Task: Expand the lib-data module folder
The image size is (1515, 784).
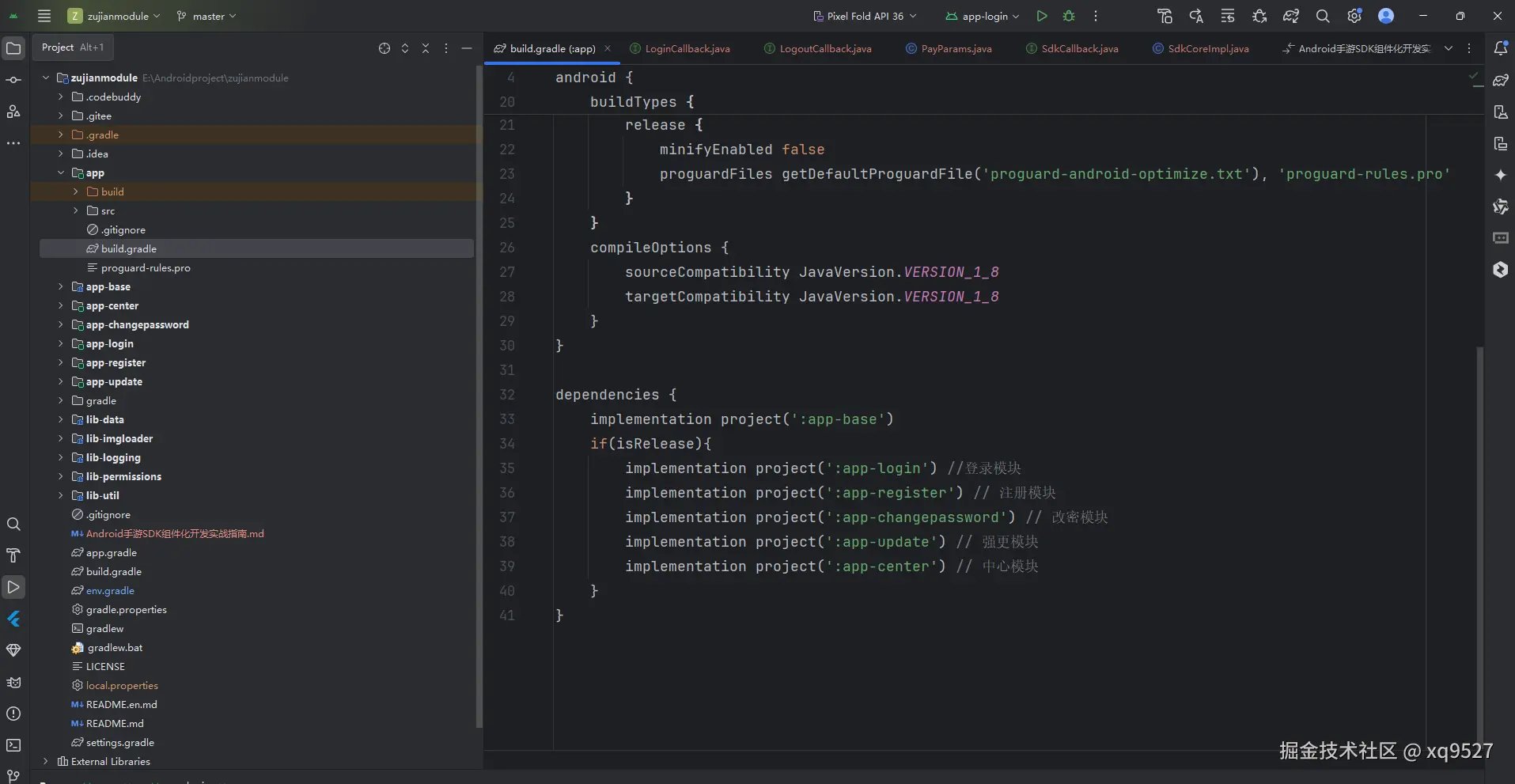Action: point(61,420)
